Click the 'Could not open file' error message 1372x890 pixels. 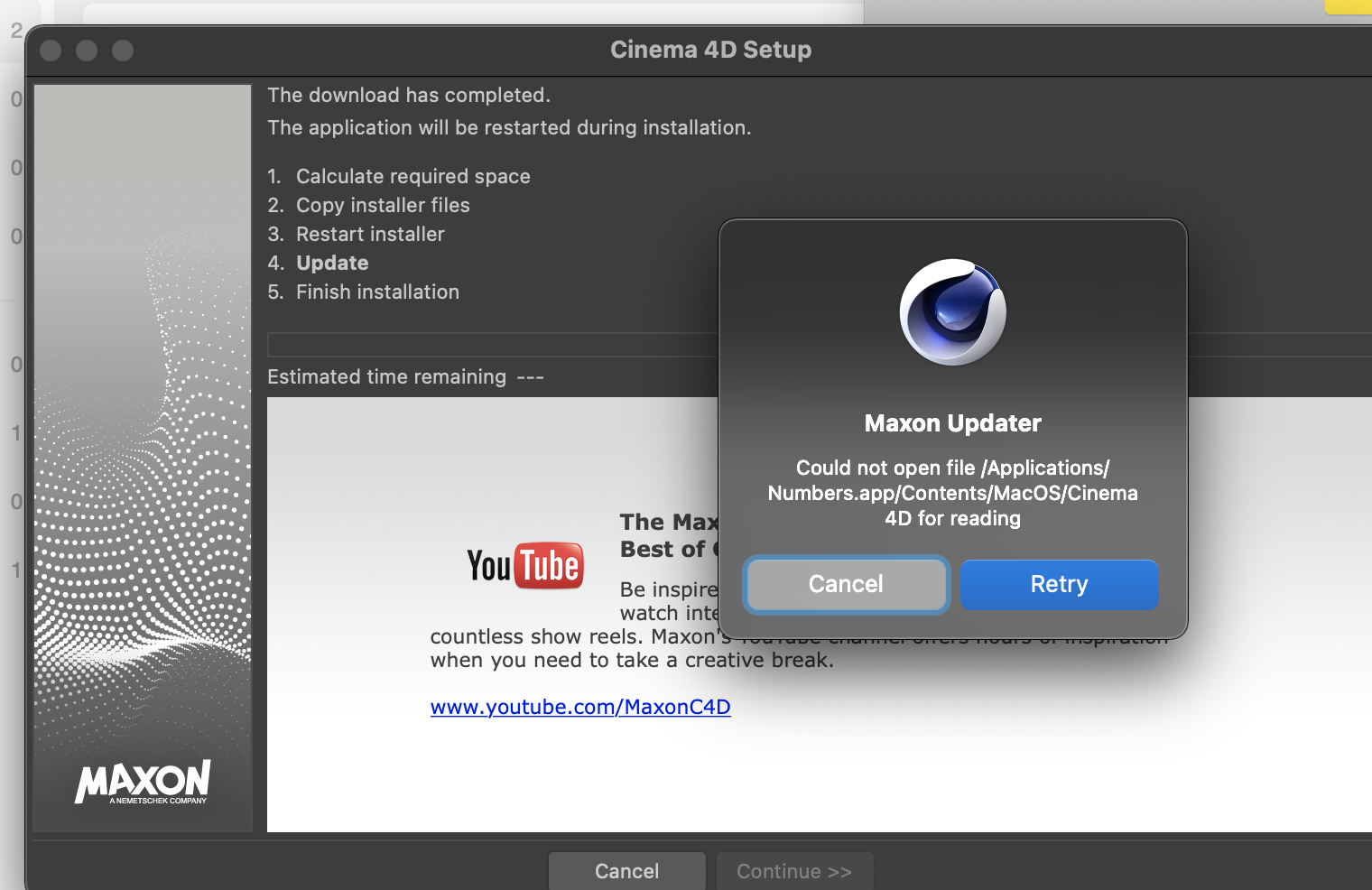tap(952, 493)
